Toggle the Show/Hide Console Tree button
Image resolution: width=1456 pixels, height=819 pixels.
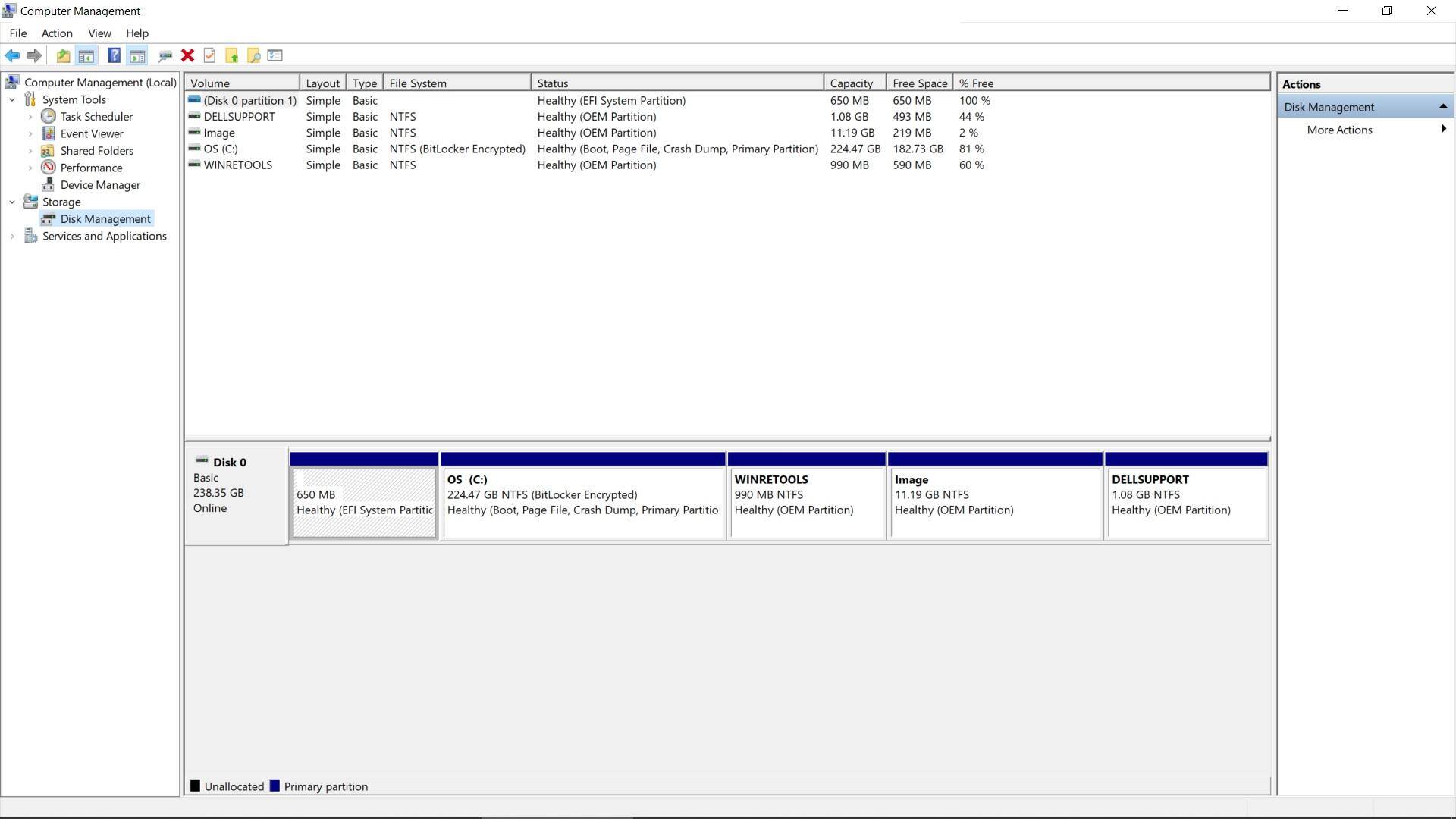pos(86,55)
